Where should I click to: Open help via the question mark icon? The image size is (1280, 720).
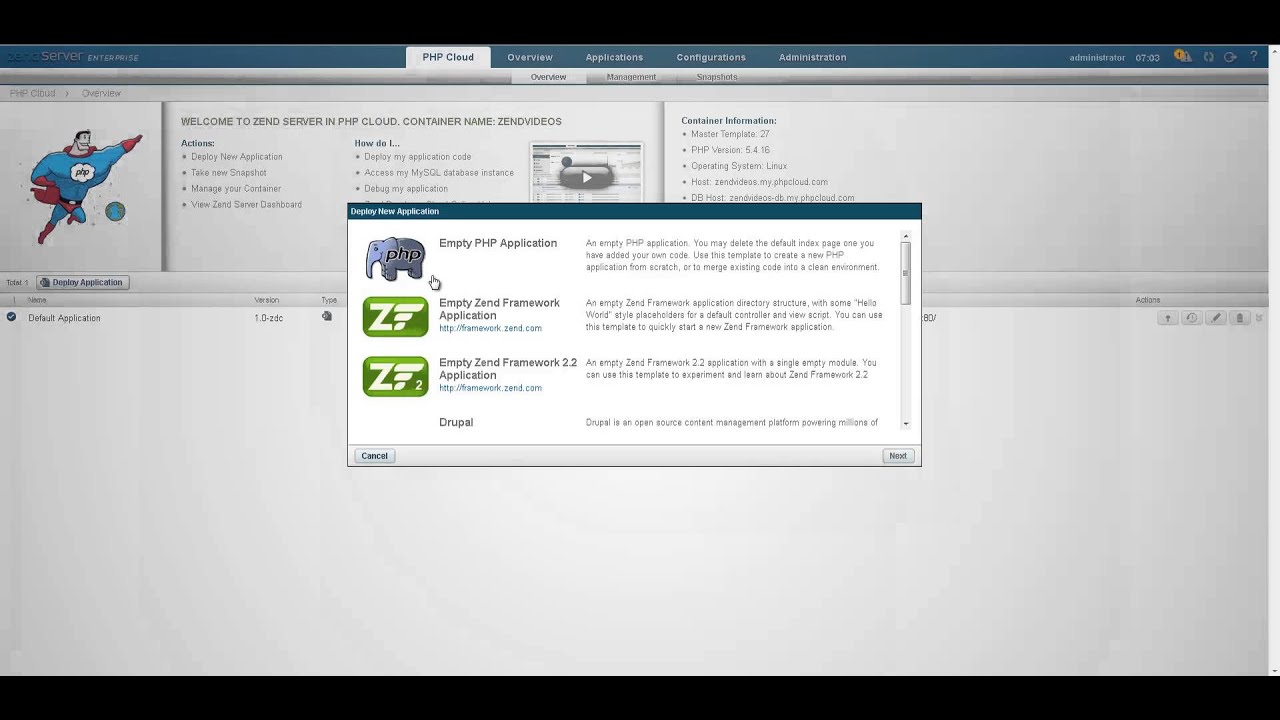1253,57
